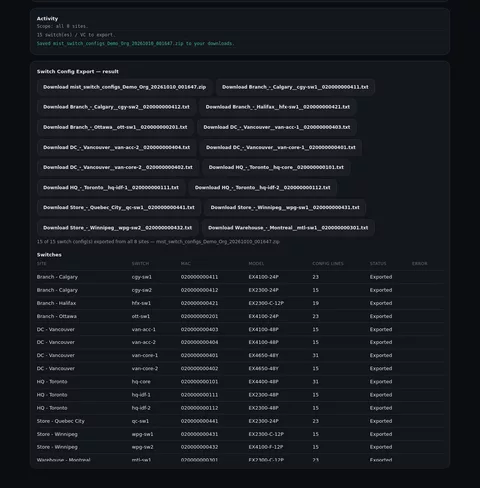
Task: Select switch name van-acc-1 in table
Action: click(x=144, y=330)
